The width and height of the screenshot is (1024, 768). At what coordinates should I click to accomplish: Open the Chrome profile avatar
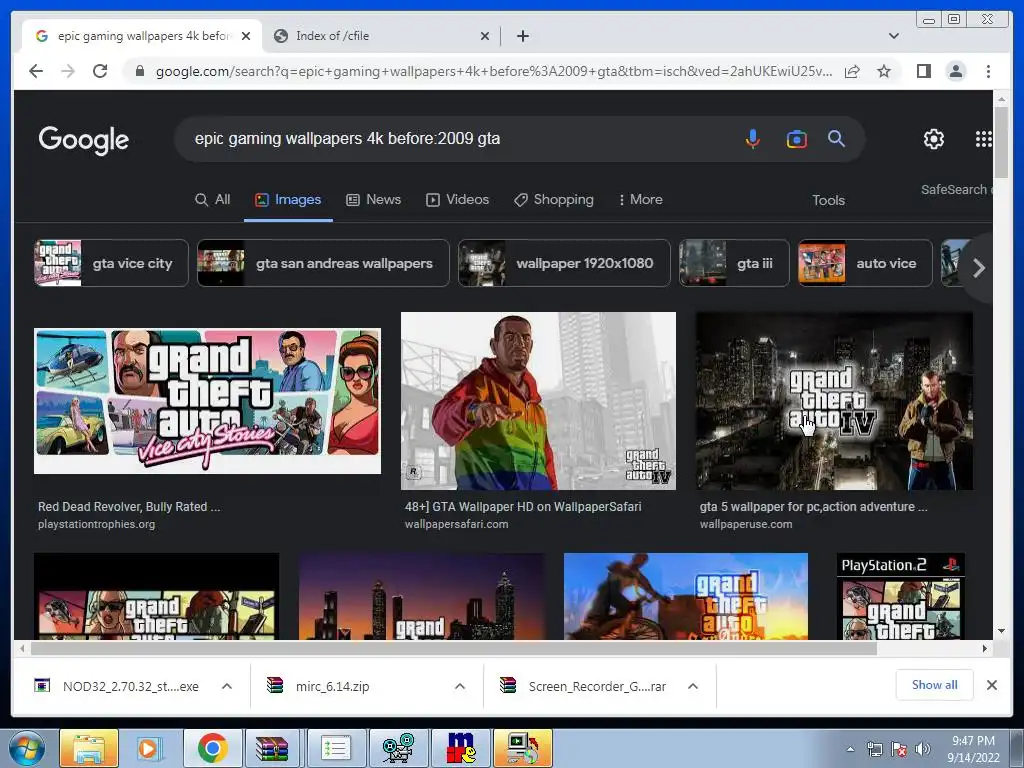[955, 71]
